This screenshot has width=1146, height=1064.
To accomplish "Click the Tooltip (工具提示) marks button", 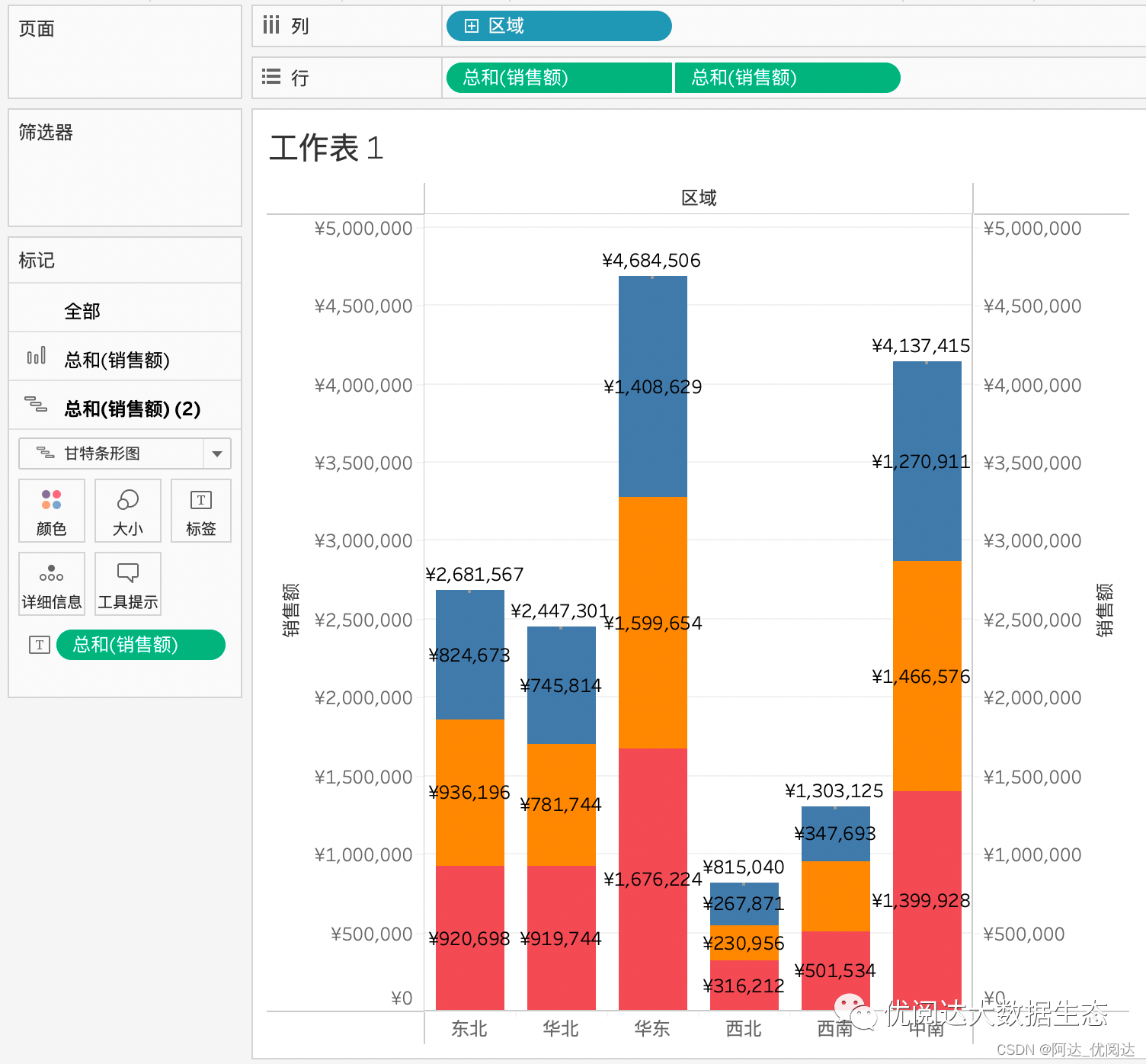I will click(x=128, y=584).
